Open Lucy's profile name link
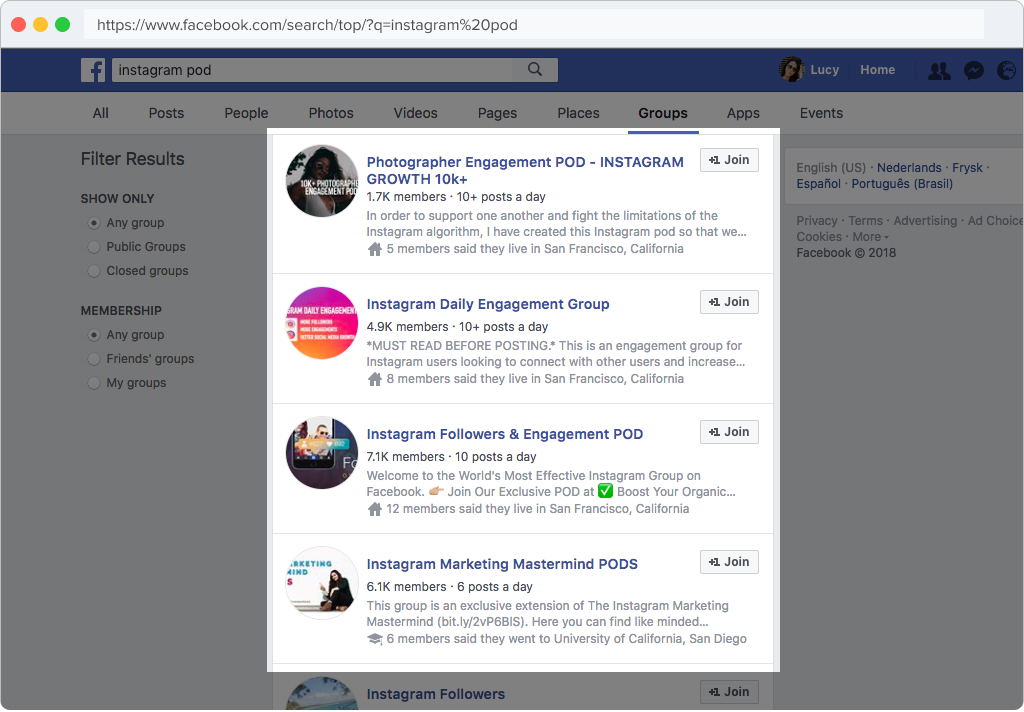Image resolution: width=1024 pixels, height=712 pixels. [824, 70]
